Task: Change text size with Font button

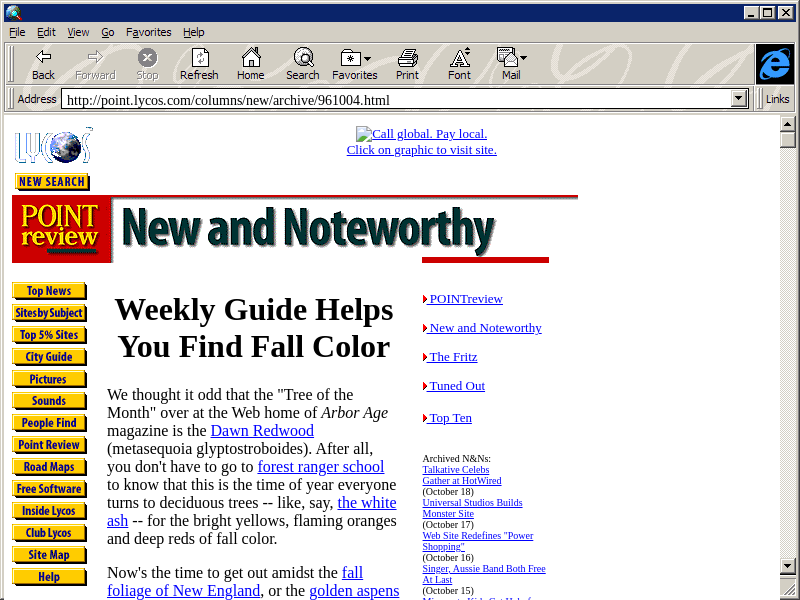Action: pos(459,64)
